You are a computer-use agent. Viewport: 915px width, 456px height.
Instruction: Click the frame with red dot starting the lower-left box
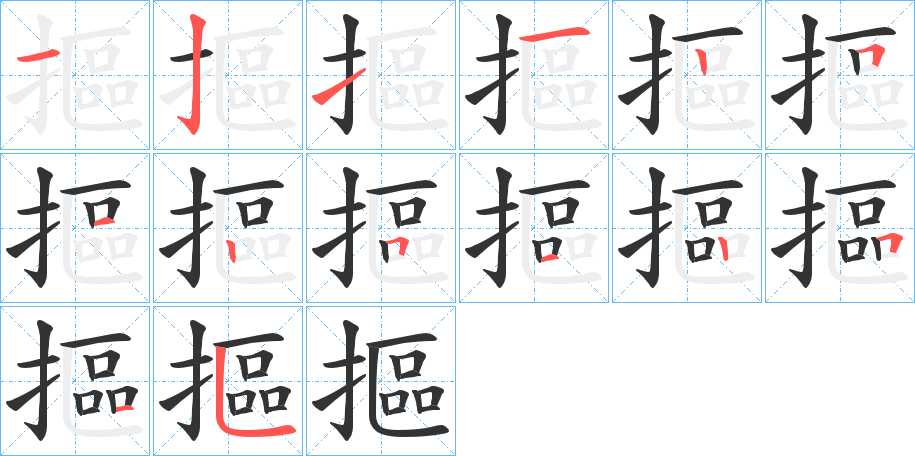228,228
